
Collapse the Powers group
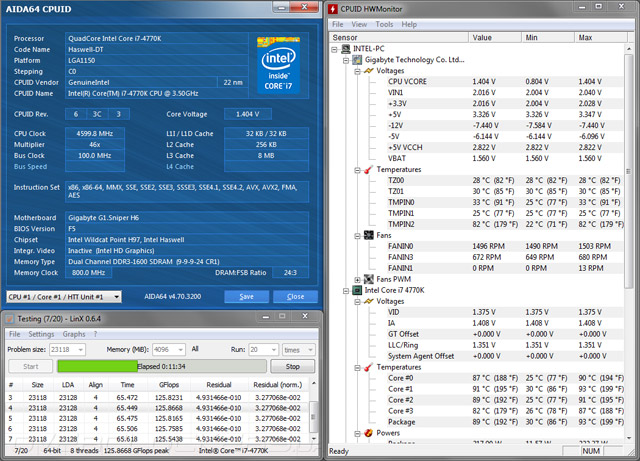pyautogui.click(x=357, y=434)
